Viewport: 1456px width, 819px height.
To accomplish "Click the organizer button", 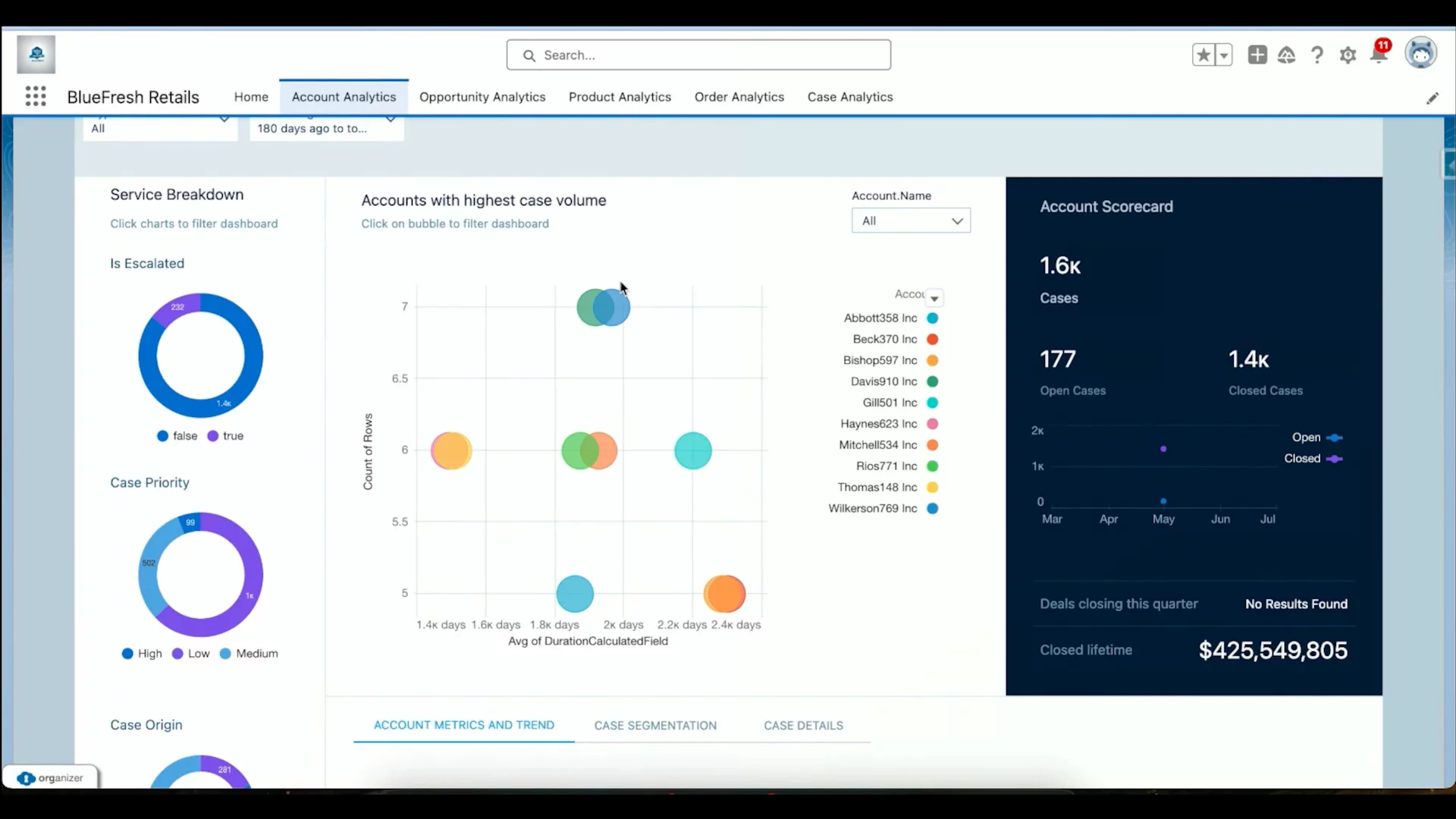I will pyautogui.click(x=51, y=778).
